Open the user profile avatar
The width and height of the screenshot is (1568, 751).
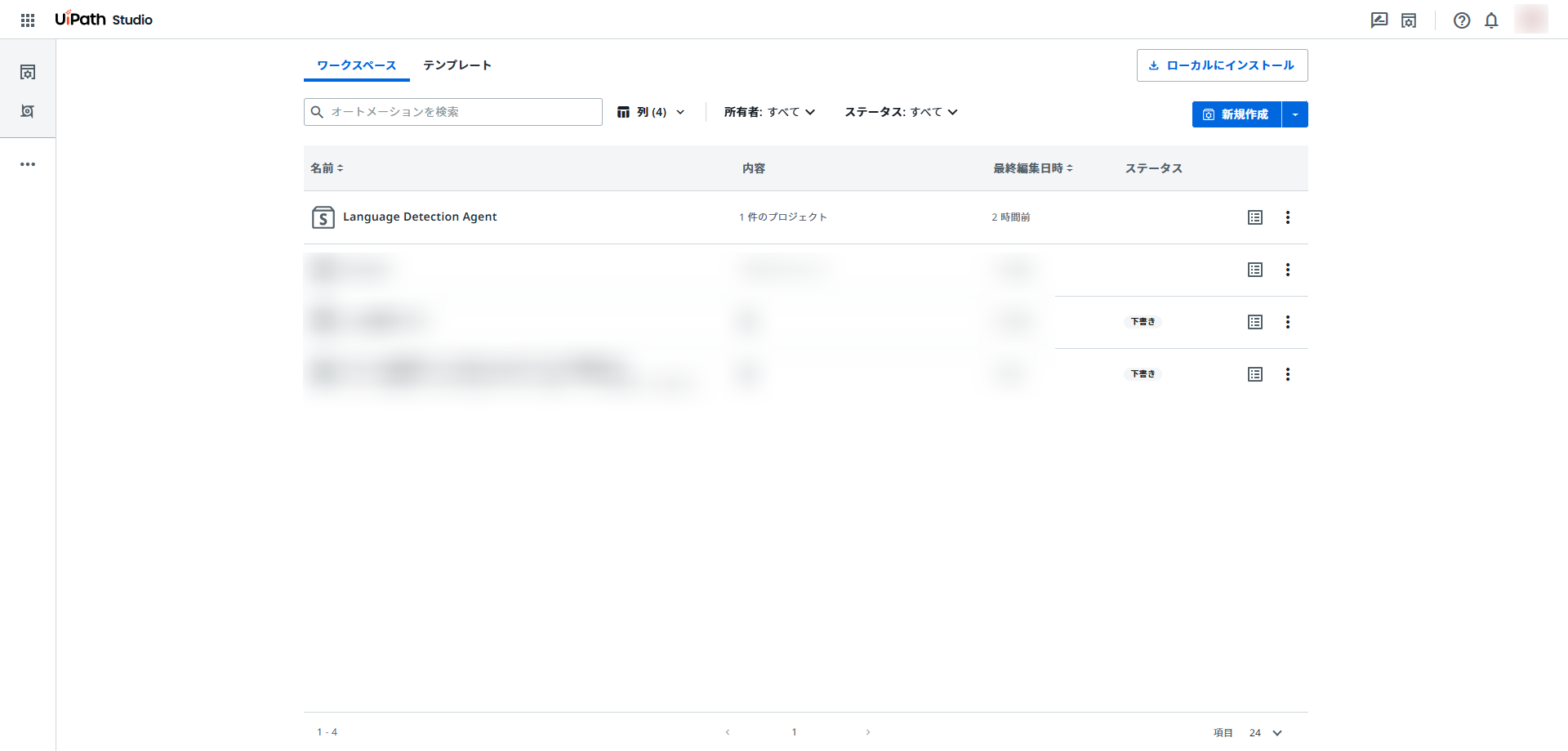point(1531,20)
